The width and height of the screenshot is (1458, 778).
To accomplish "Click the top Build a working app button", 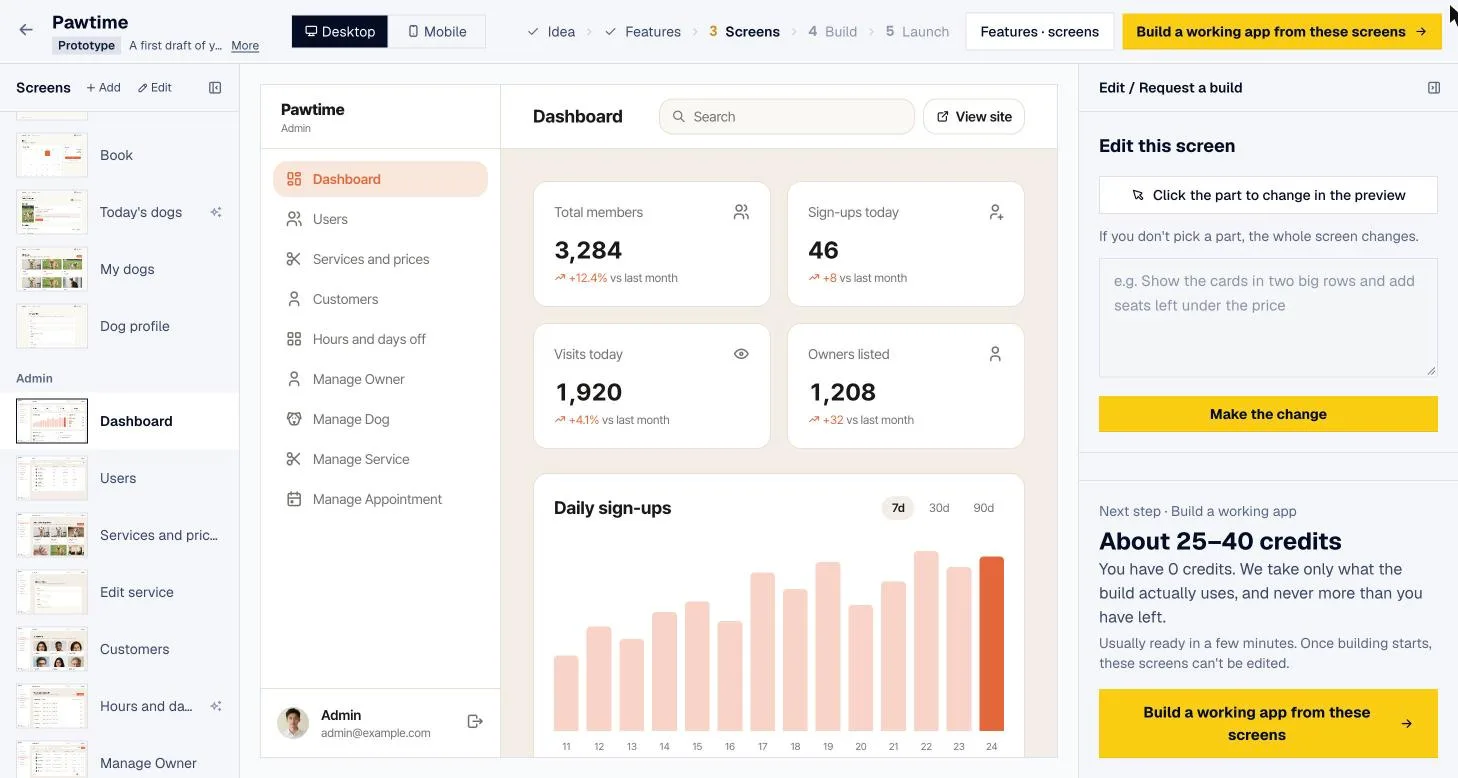I will 1282,31.
